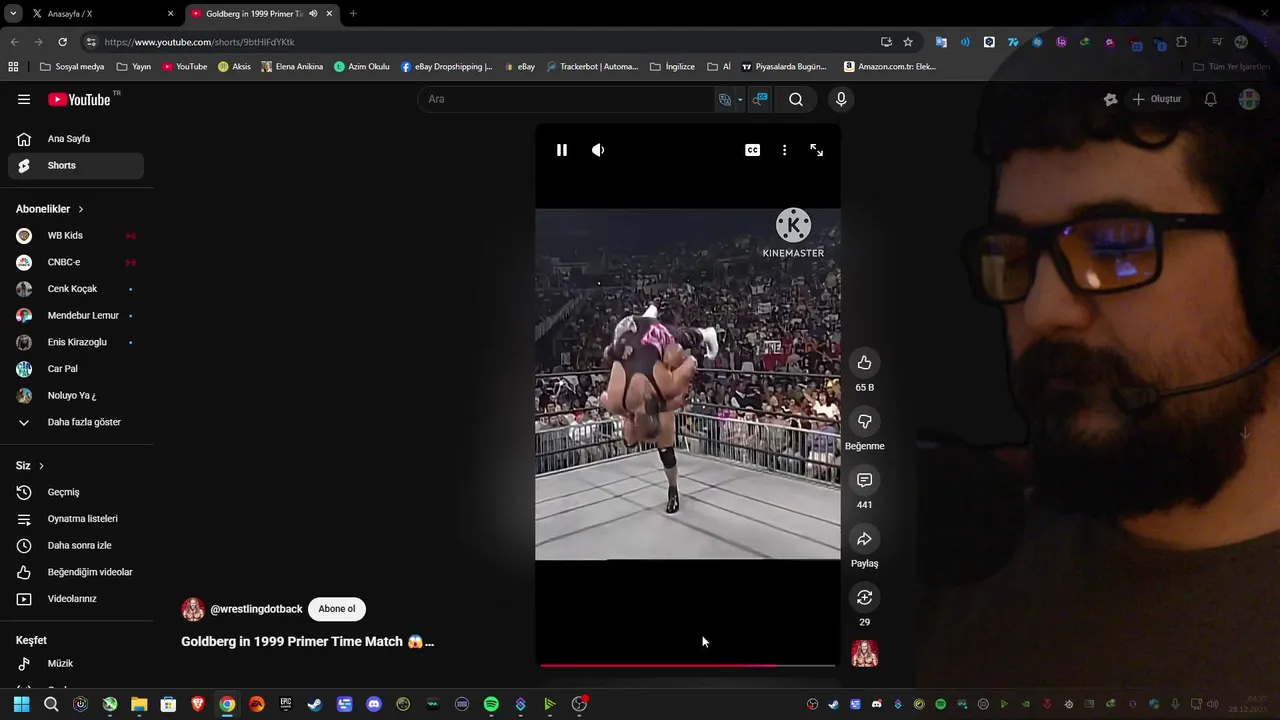Open the Amazon.com.tr bookmark
Viewport: 1280px width, 720px height.
point(890,67)
